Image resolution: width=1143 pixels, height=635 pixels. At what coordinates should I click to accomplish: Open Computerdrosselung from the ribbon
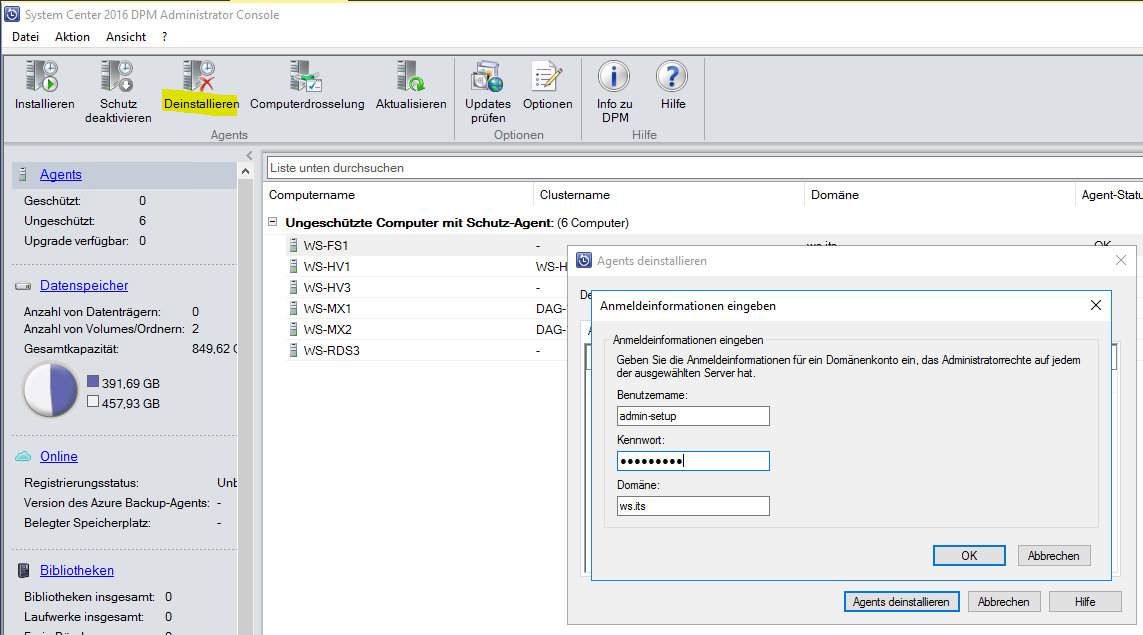click(306, 77)
